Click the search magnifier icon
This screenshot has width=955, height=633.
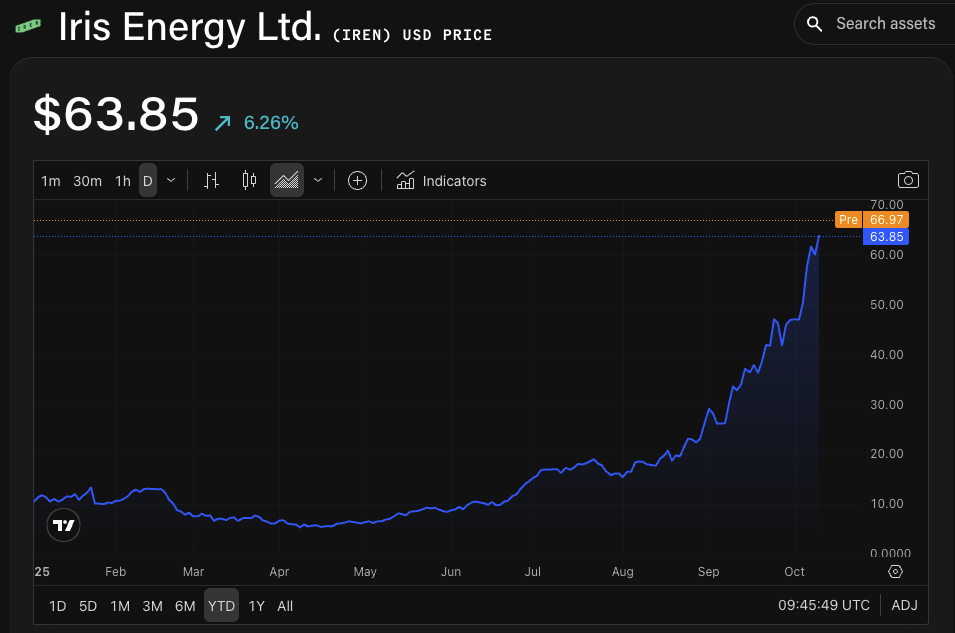(x=814, y=24)
